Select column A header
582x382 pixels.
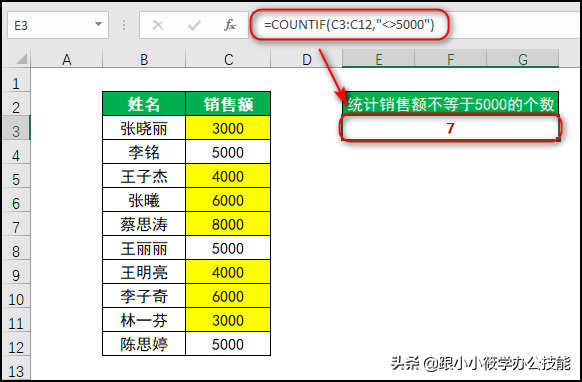[x=67, y=59]
